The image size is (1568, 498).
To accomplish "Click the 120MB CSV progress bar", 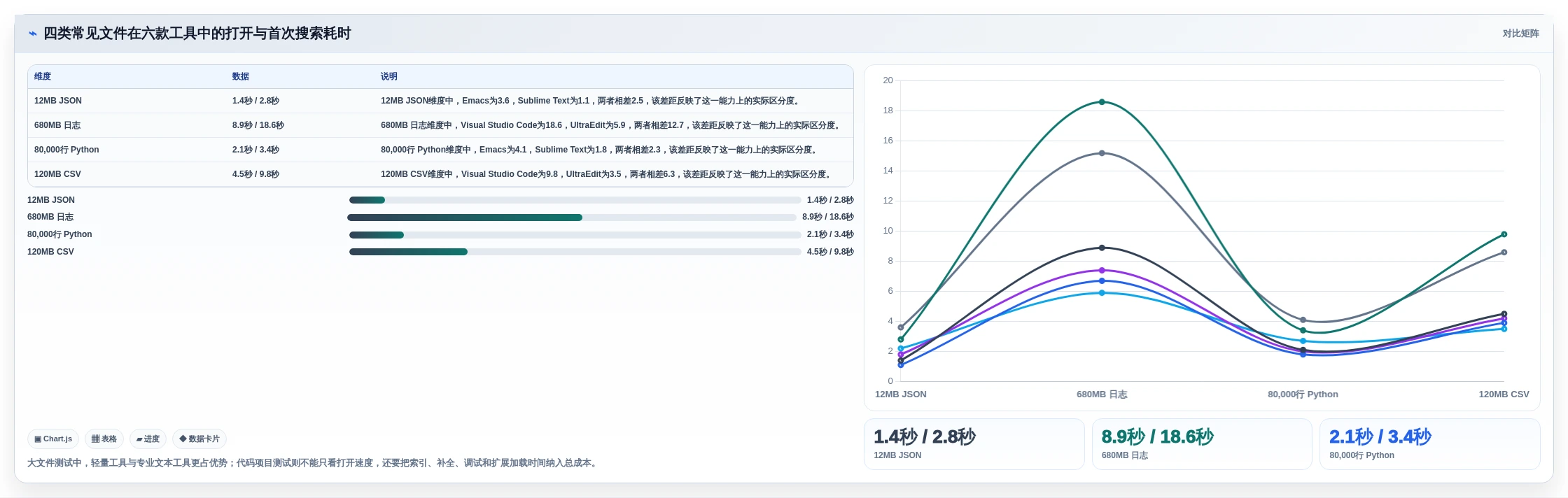I will (575, 252).
